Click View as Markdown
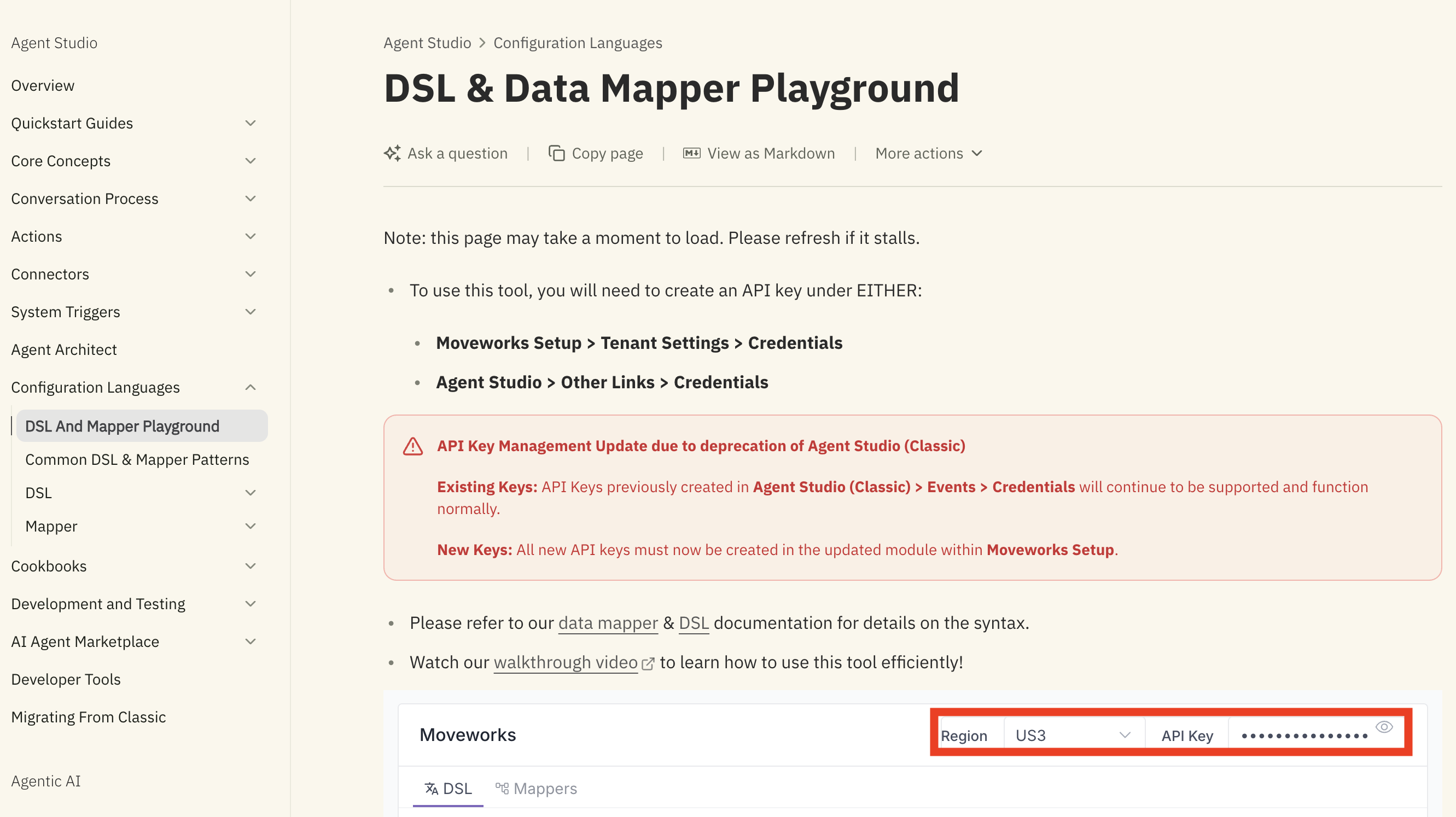 pyautogui.click(x=759, y=153)
